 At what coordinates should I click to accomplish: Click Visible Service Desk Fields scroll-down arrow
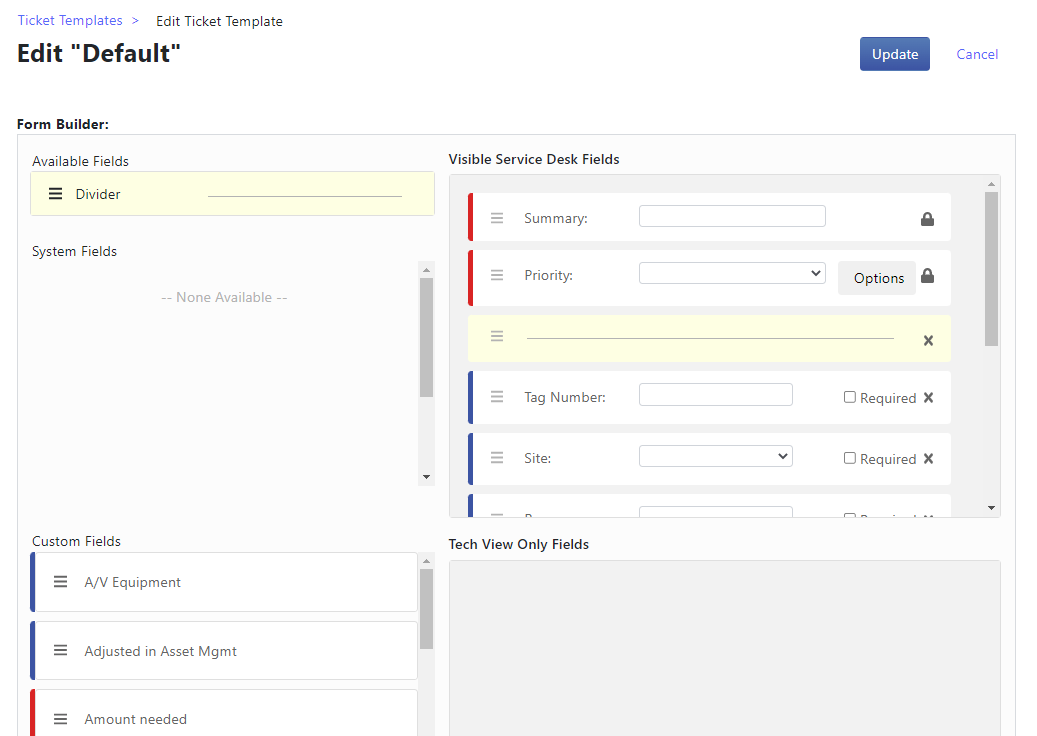(x=991, y=508)
